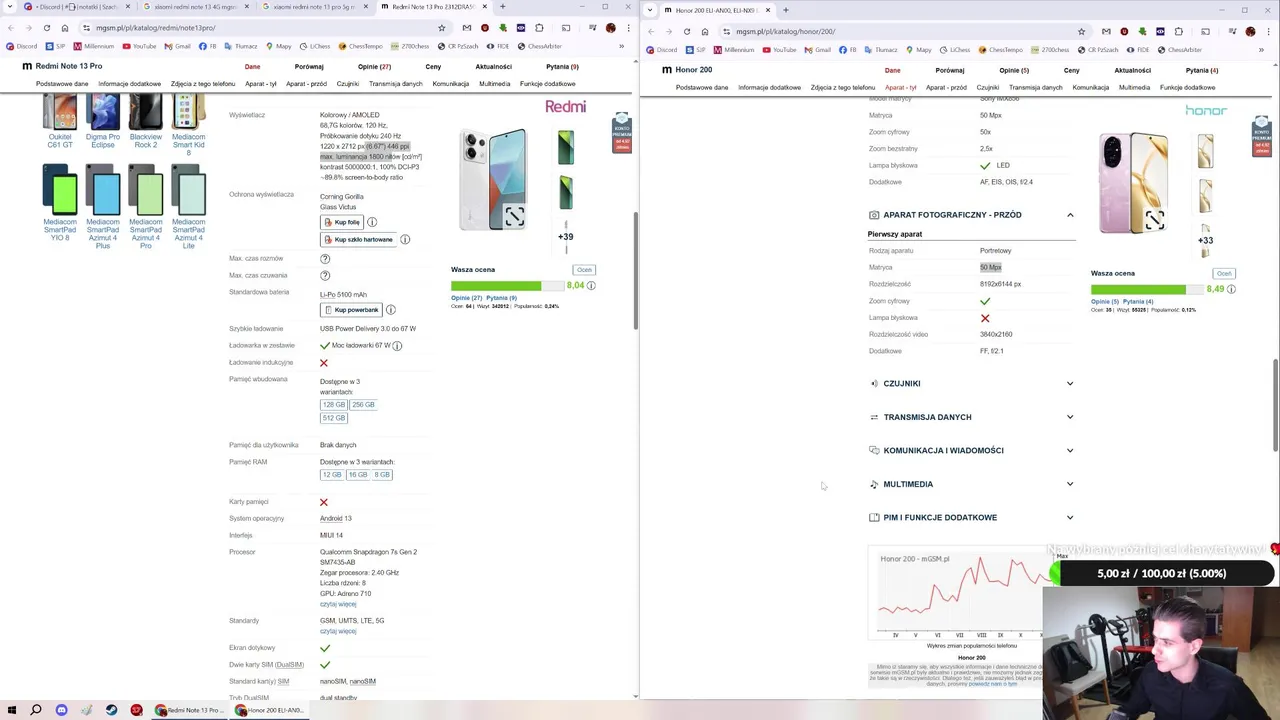
Task: Bookmark the Redmi page with star icon
Action: [x=441, y=28]
